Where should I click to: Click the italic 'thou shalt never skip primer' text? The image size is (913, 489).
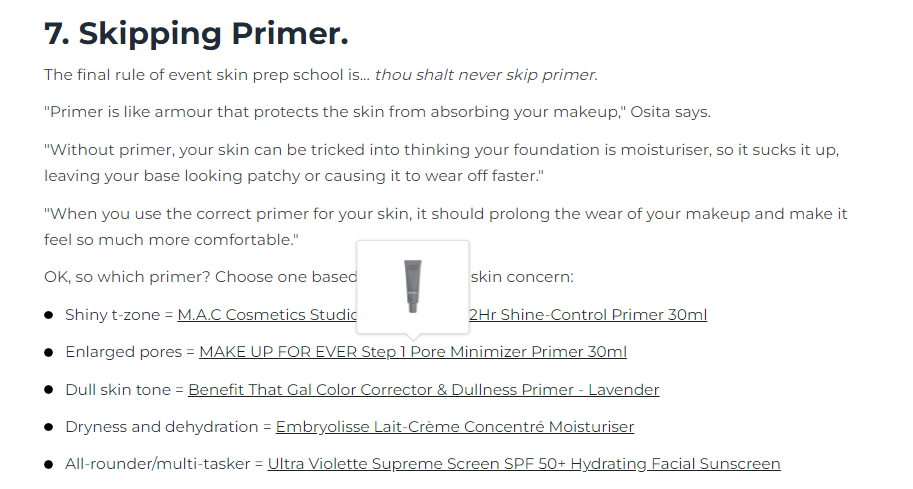point(485,75)
